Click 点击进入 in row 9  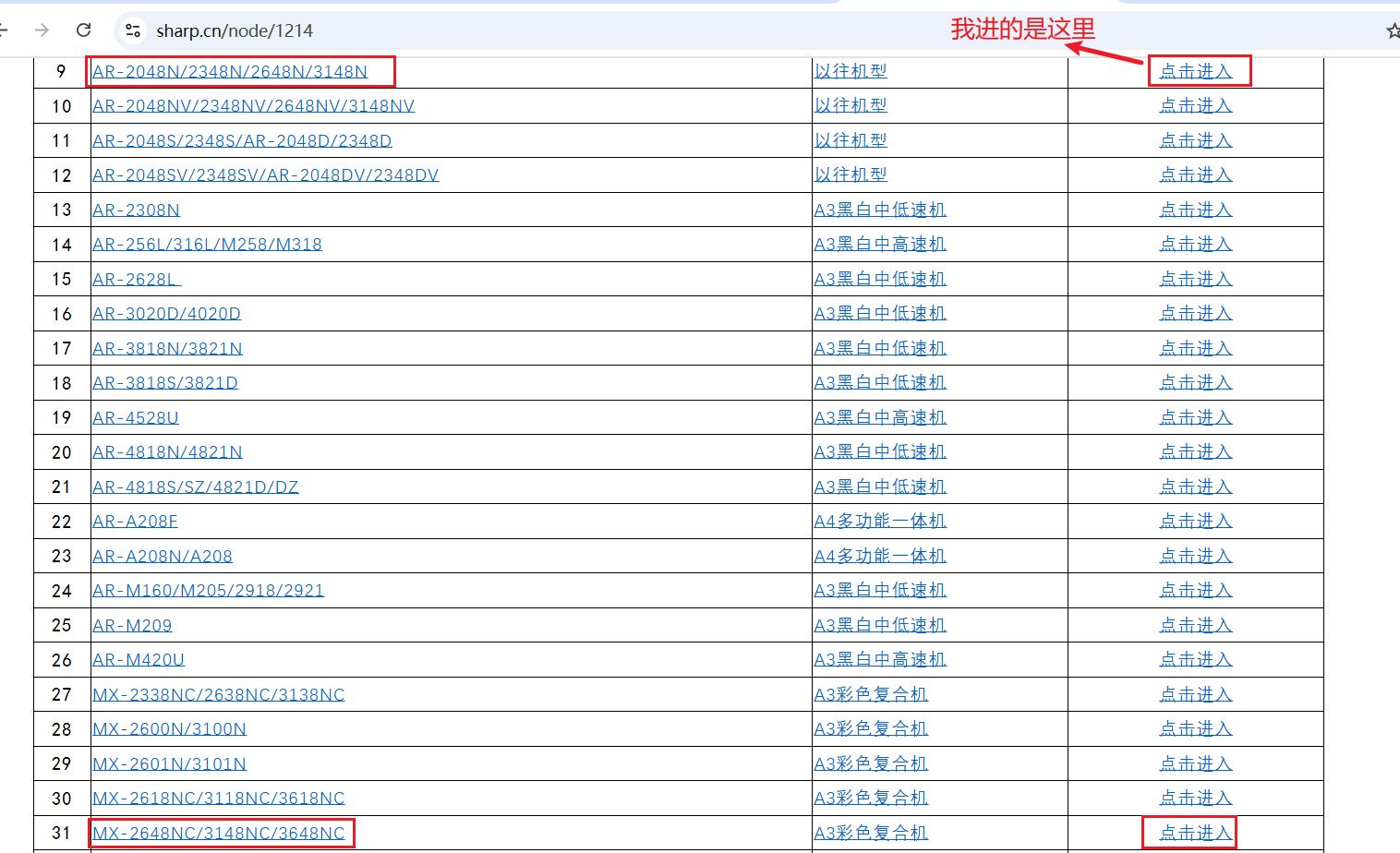pyautogui.click(x=1196, y=71)
